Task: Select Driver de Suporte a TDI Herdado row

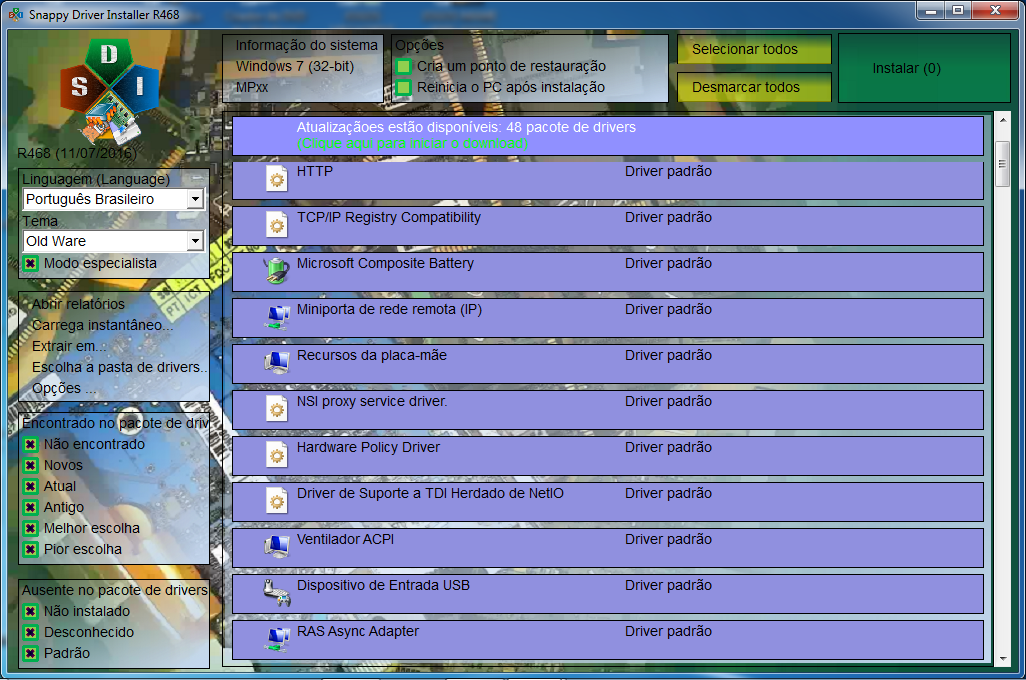Action: tap(608, 502)
